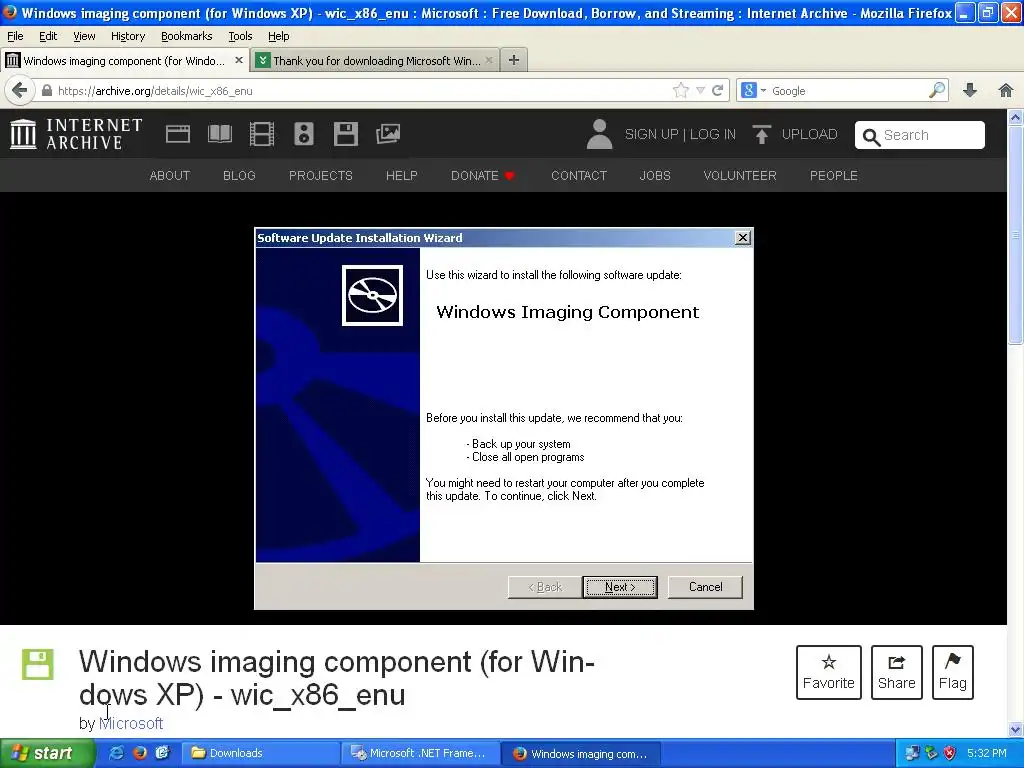
Task: Launch Internet Explorer from quick launch
Action: [116, 753]
